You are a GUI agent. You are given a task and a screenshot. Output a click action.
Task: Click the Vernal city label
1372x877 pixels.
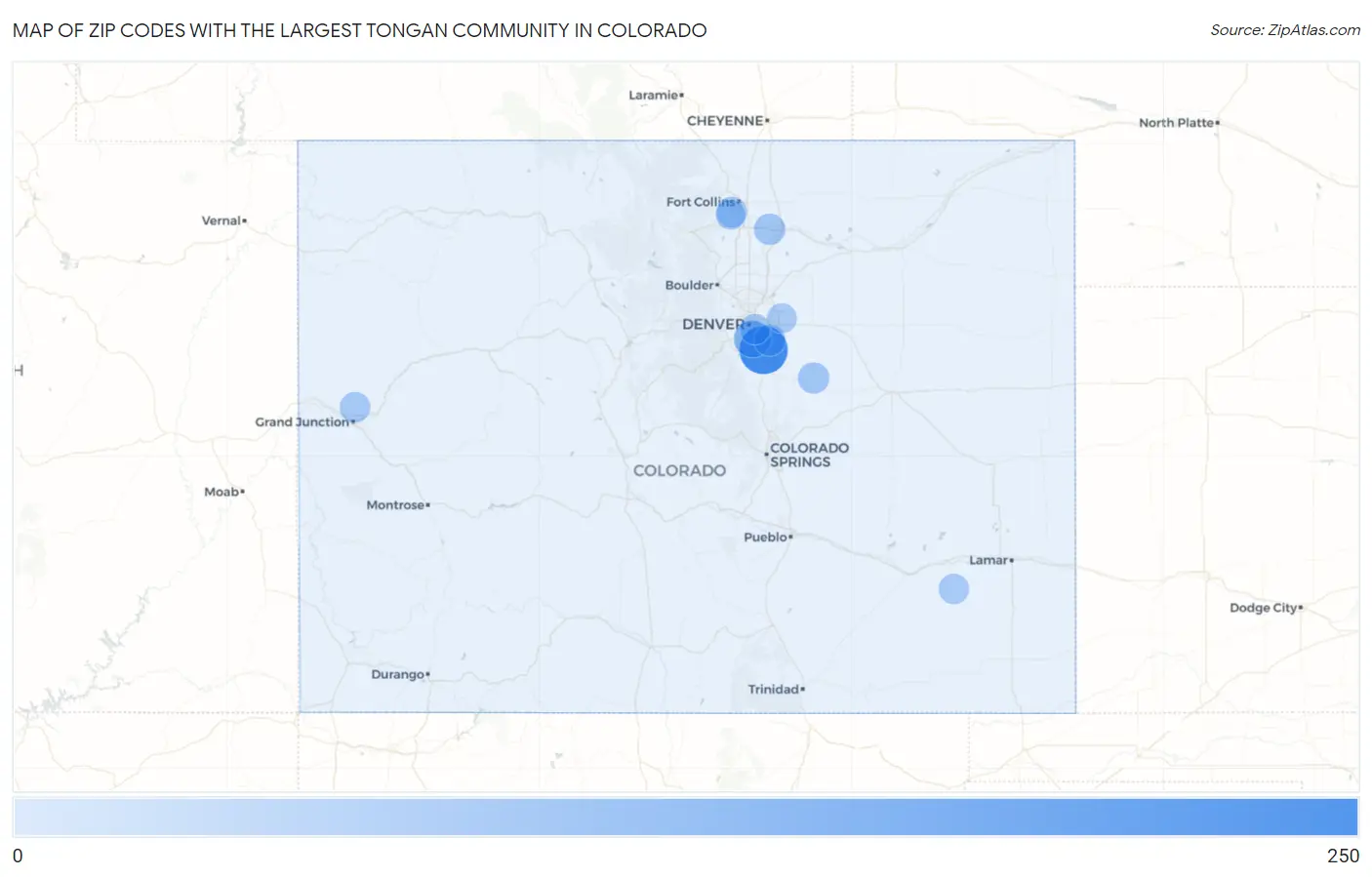point(222,220)
